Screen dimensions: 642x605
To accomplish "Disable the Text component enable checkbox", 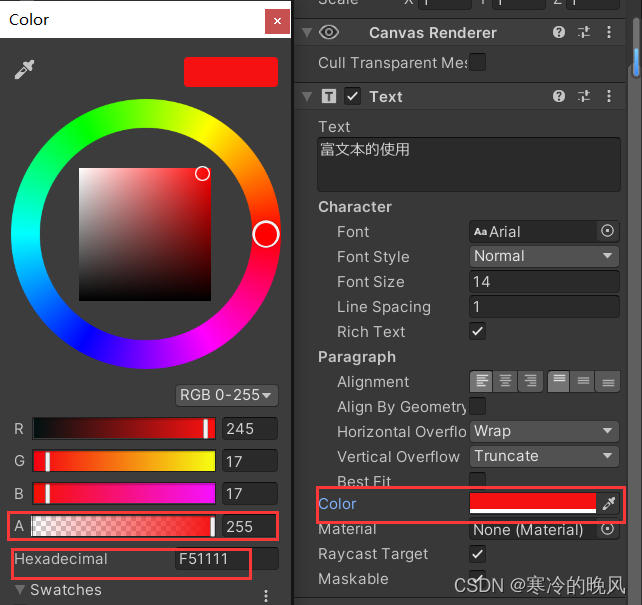I will (x=352, y=97).
